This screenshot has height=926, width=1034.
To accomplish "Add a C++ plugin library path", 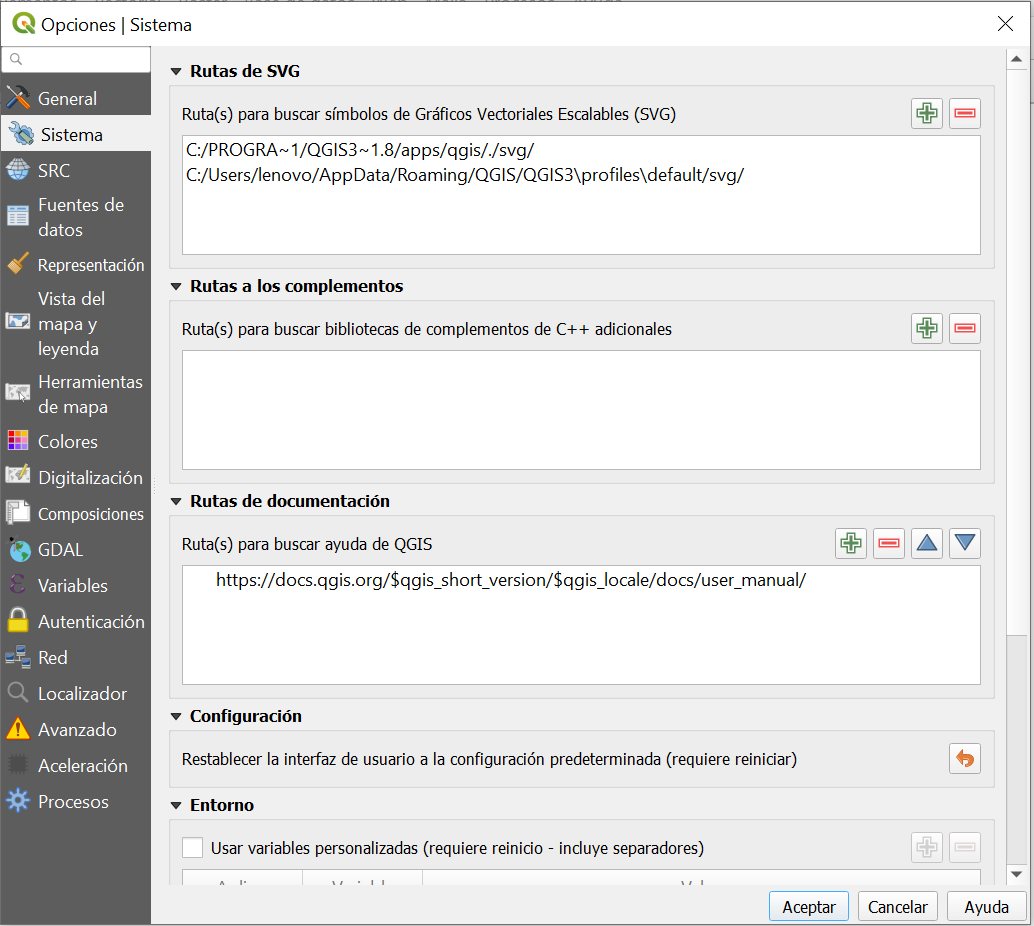I will coord(926,328).
